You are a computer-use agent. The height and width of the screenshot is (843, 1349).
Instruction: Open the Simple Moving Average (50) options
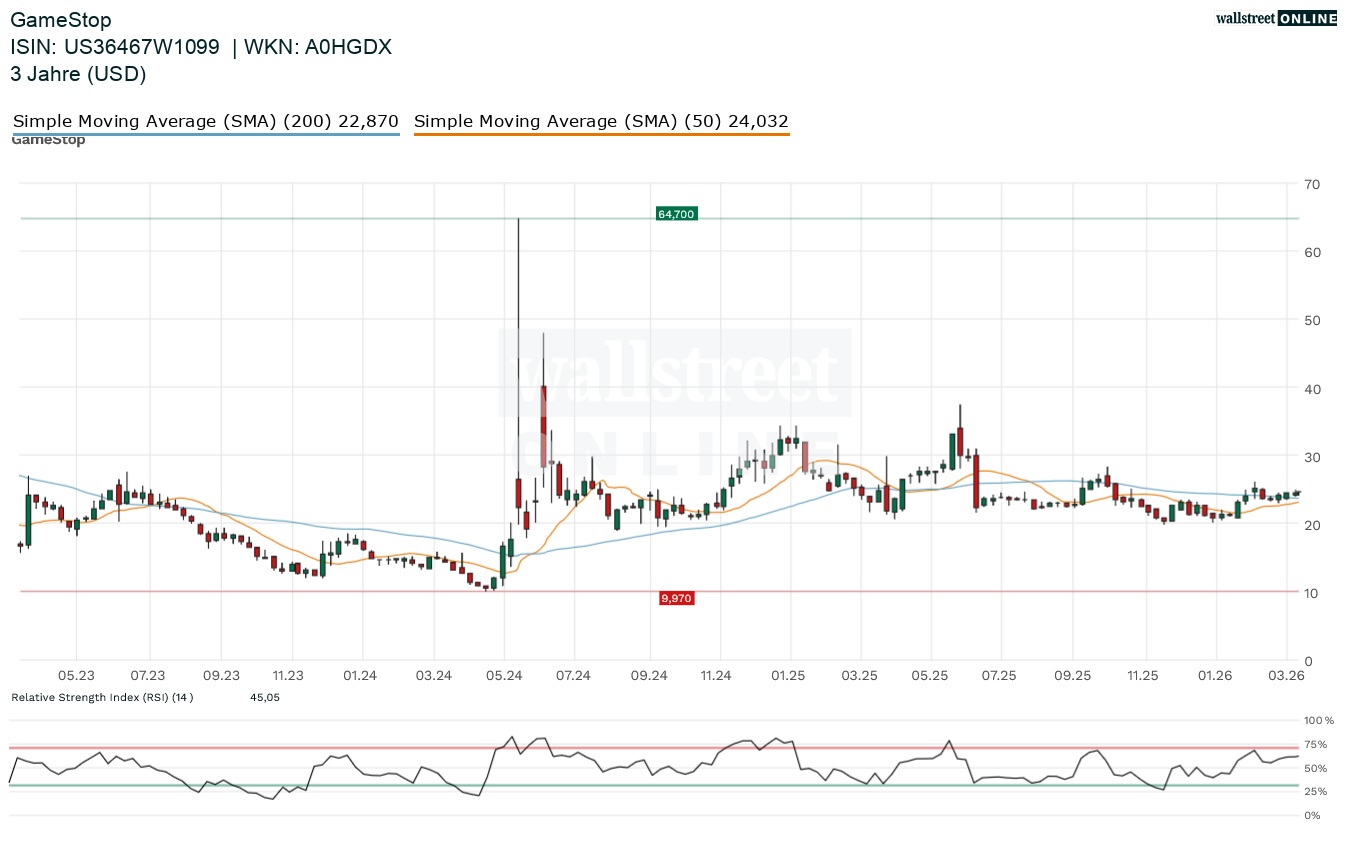[x=601, y=121]
